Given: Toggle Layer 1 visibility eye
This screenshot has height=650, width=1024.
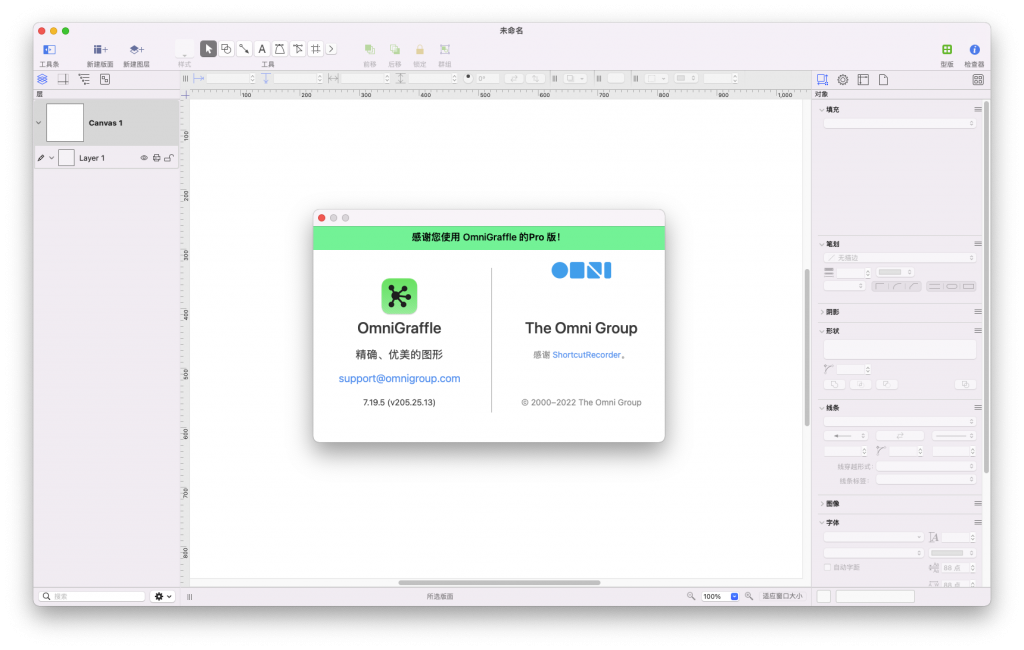Looking at the screenshot, I should point(144,158).
